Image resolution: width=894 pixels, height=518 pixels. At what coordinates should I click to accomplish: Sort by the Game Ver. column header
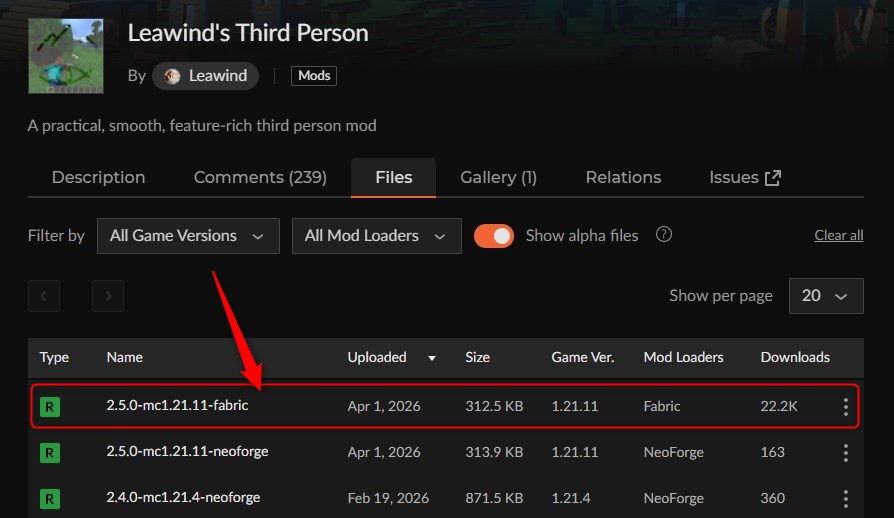[583, 357]
